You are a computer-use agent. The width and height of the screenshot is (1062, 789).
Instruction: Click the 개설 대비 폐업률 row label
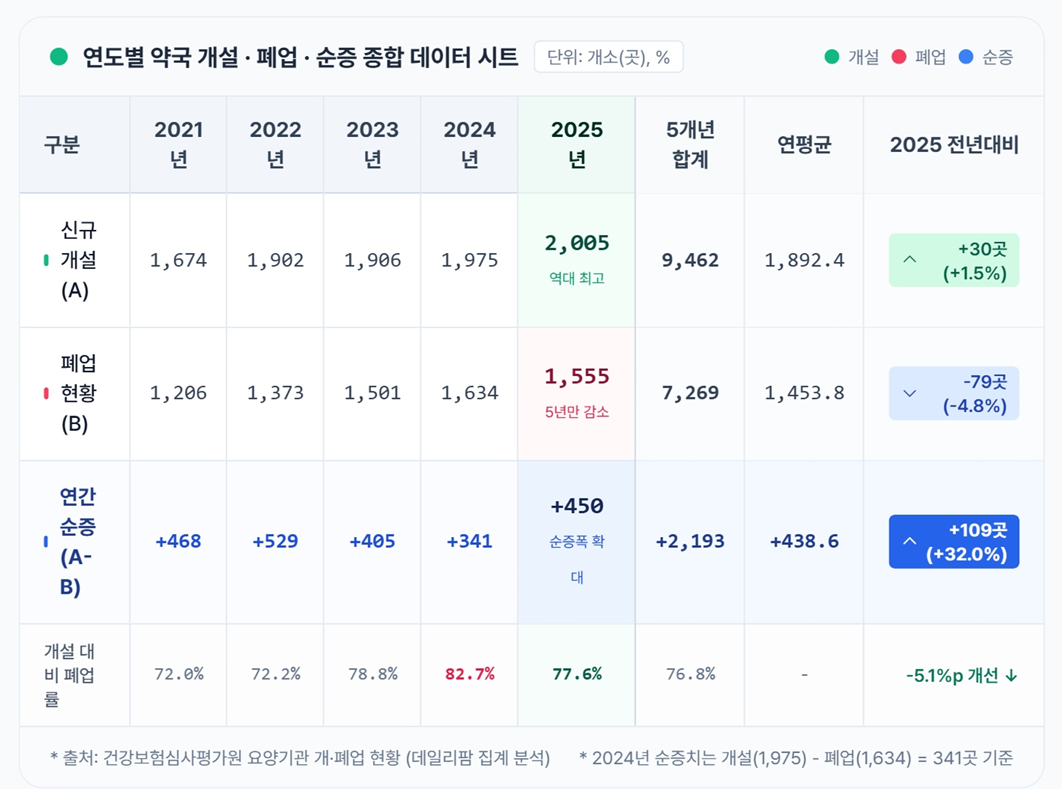click(x=69, y=675)
